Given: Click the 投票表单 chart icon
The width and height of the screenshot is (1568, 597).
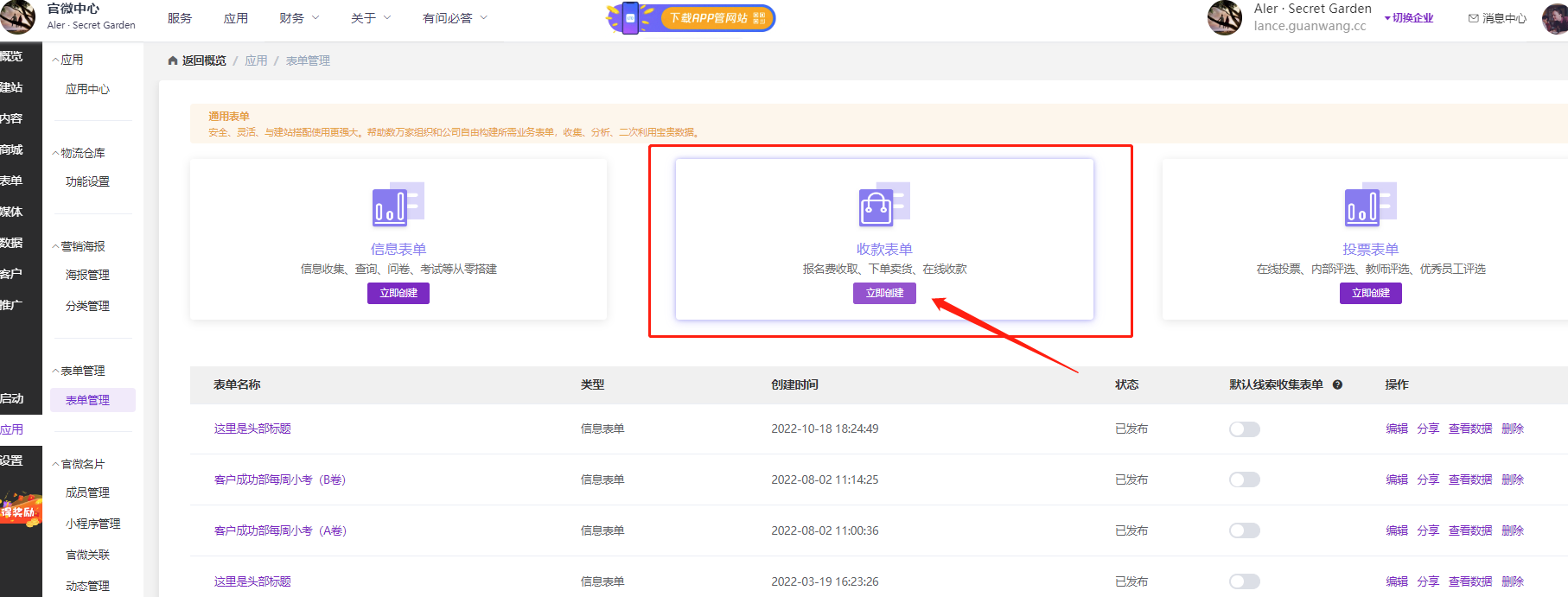Looking at the screenshot, I should [1370, 205].
